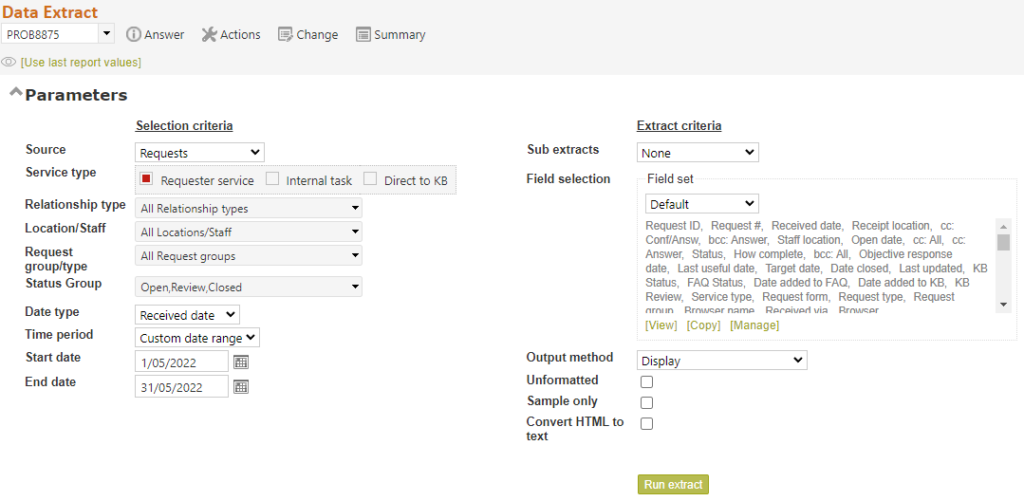1024x501 pixels.
Task: Open End date calendar picker
Action: (x=241, y=387)
